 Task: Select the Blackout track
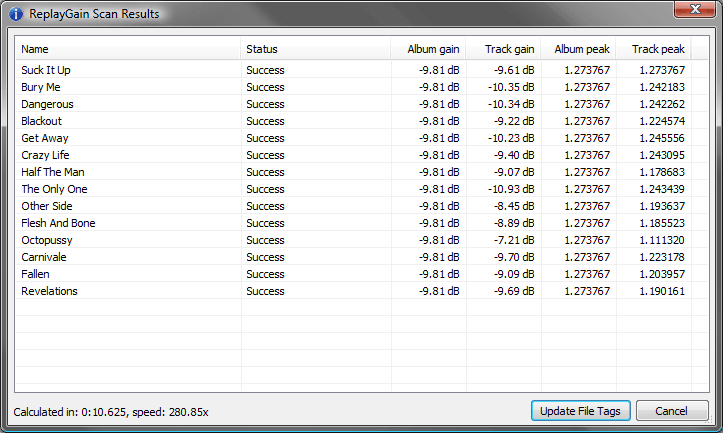pos(42,121)
